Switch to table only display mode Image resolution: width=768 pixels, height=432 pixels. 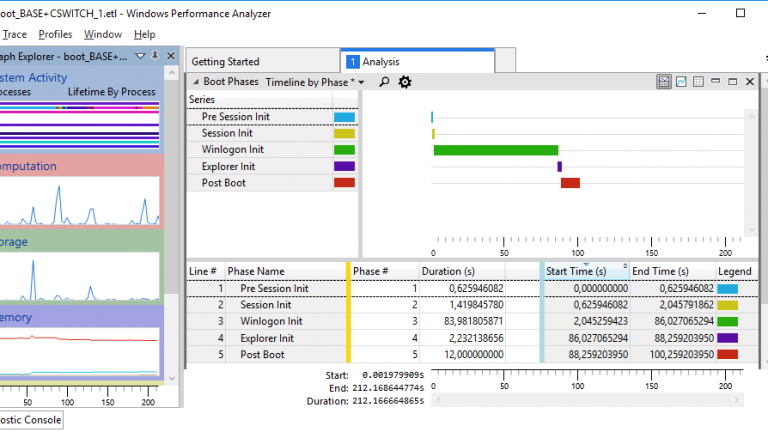(698, 82)
